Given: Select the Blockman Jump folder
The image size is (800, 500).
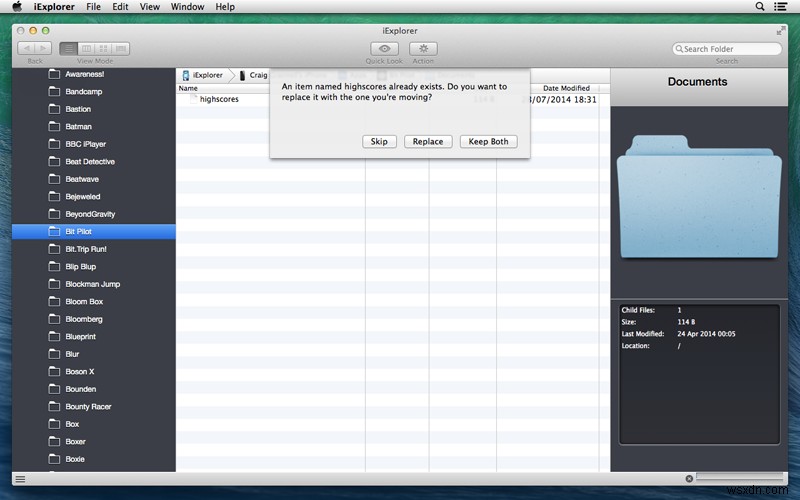Looking at the screenshot, I should (94, 284).
